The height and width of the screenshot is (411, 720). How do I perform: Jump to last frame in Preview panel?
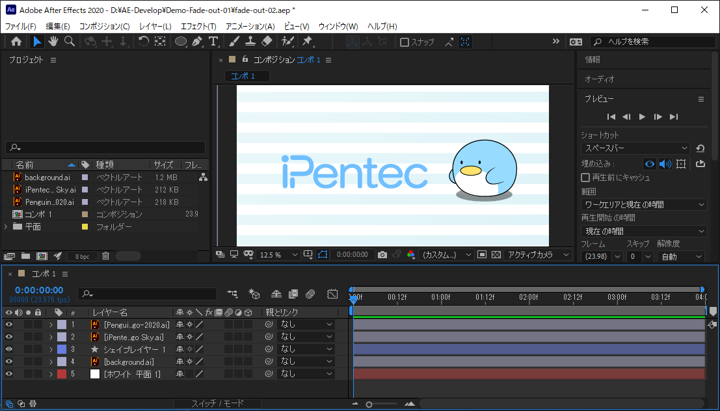[x=674, y=117]
